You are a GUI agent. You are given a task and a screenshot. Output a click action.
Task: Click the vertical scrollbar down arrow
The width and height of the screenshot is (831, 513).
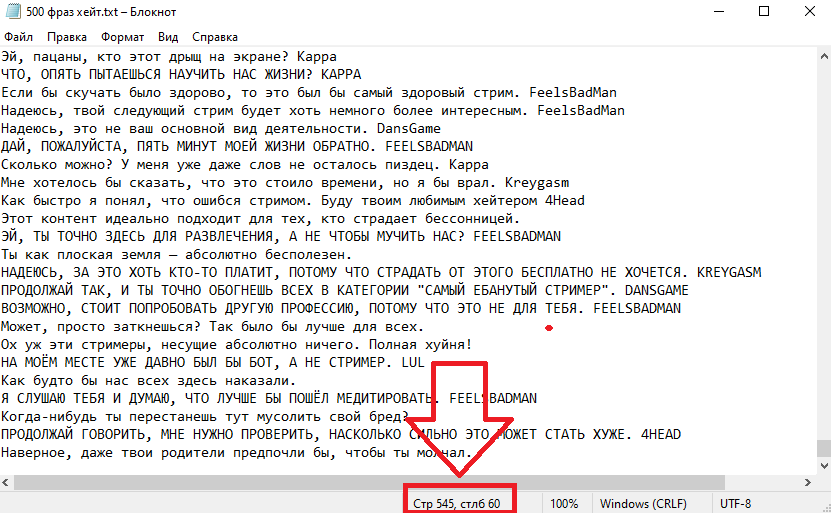824,466
